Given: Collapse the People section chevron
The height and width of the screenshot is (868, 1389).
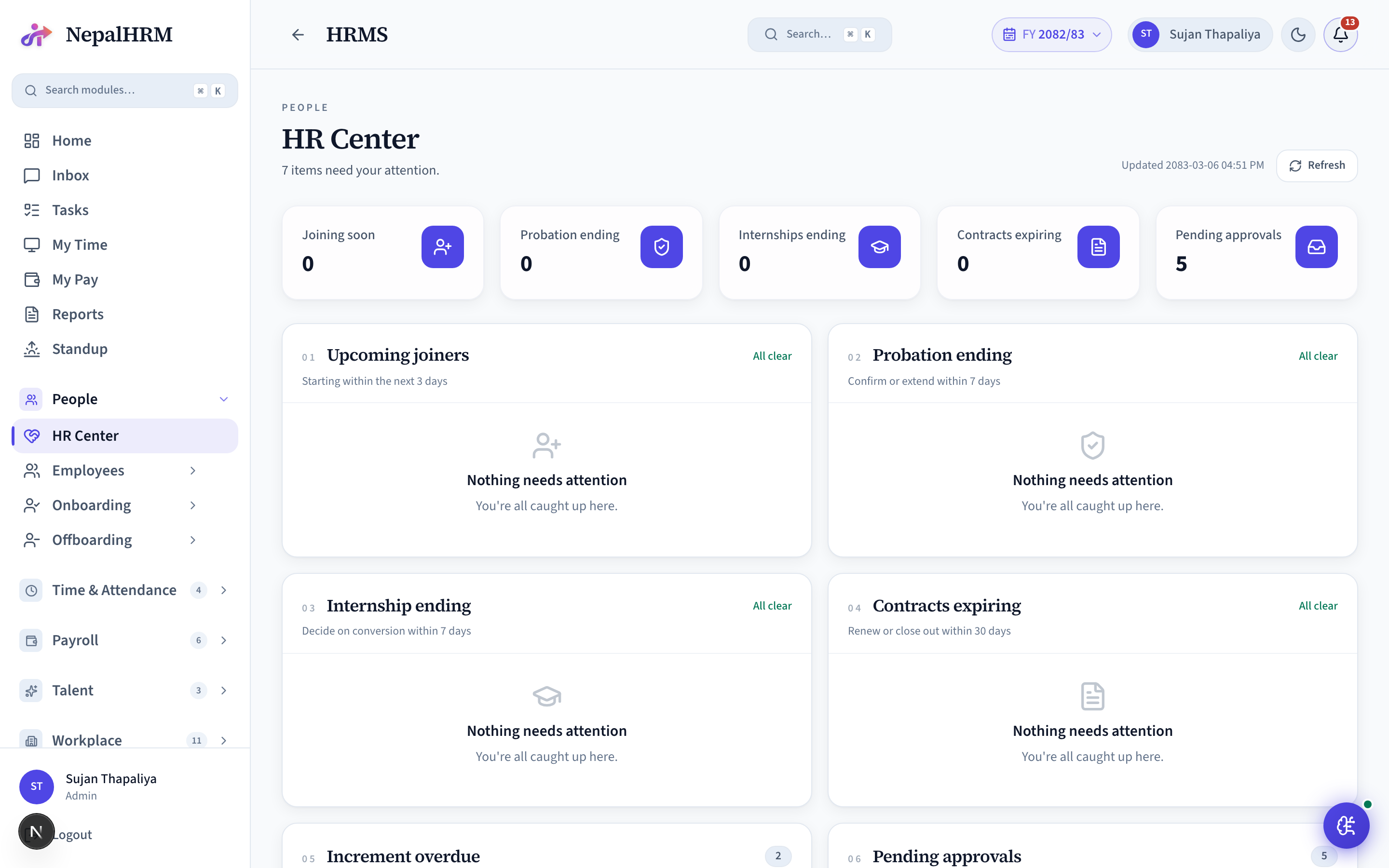Looking at the screenshot, I should [x=224, y=399].
